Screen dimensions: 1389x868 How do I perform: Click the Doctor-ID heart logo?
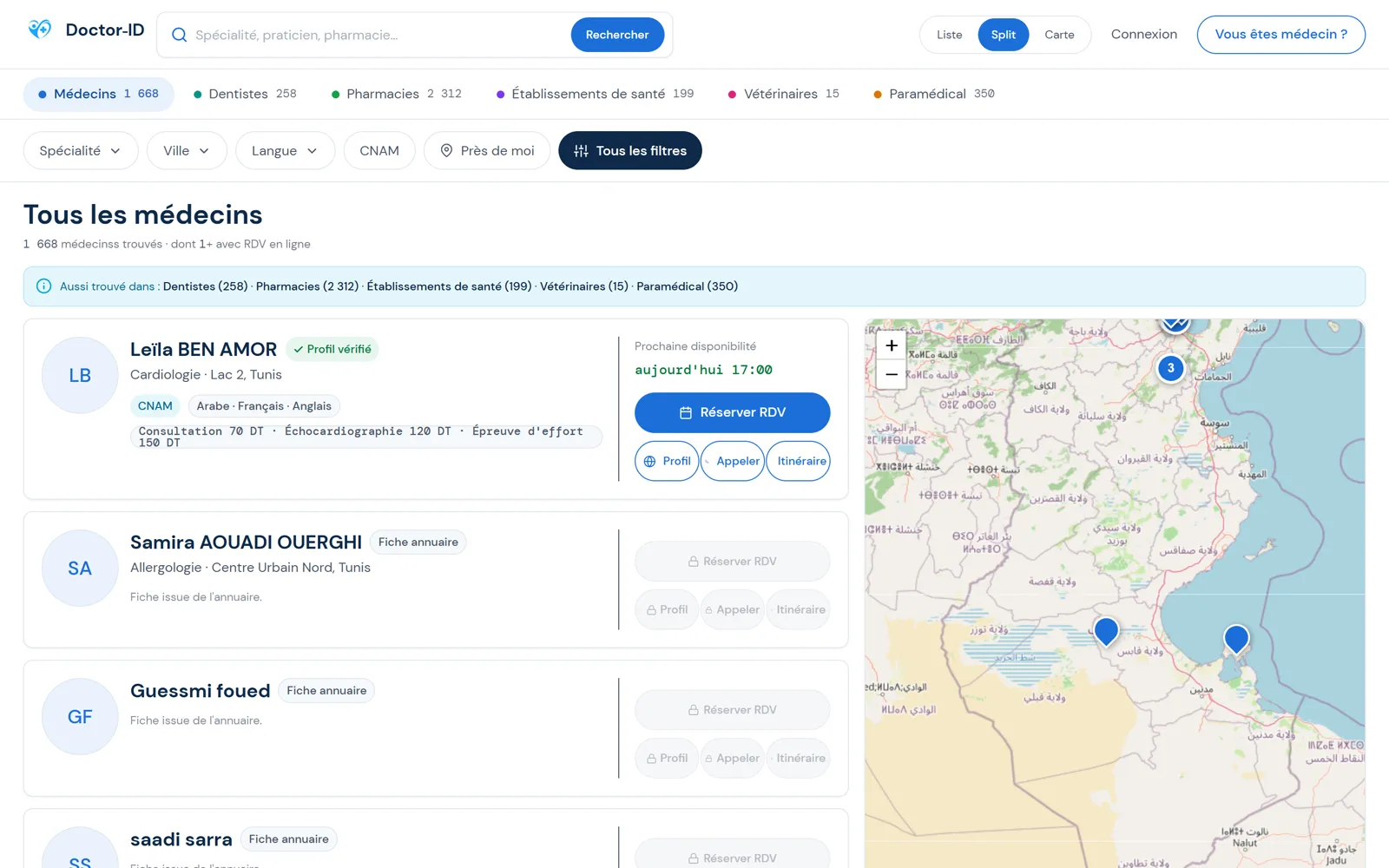click(x=40, y=30)
